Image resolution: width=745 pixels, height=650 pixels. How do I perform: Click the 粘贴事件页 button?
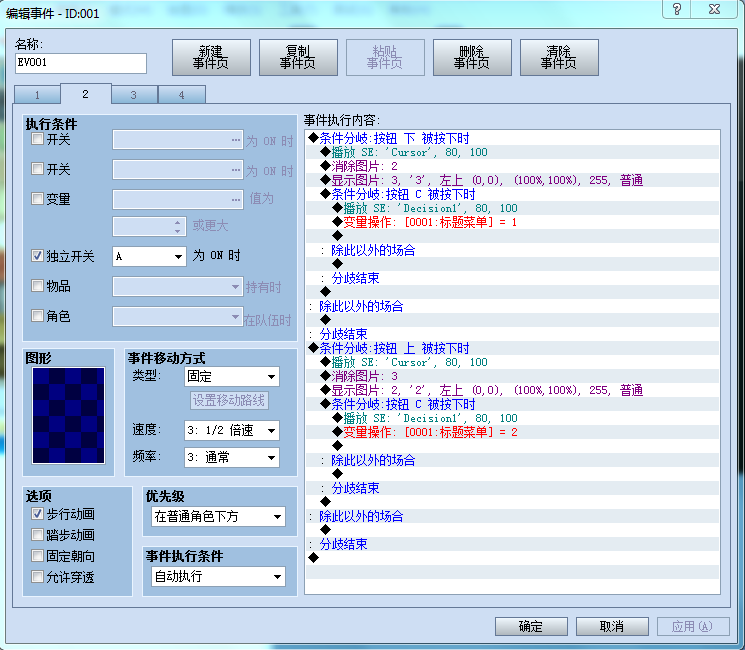(385, 57)
